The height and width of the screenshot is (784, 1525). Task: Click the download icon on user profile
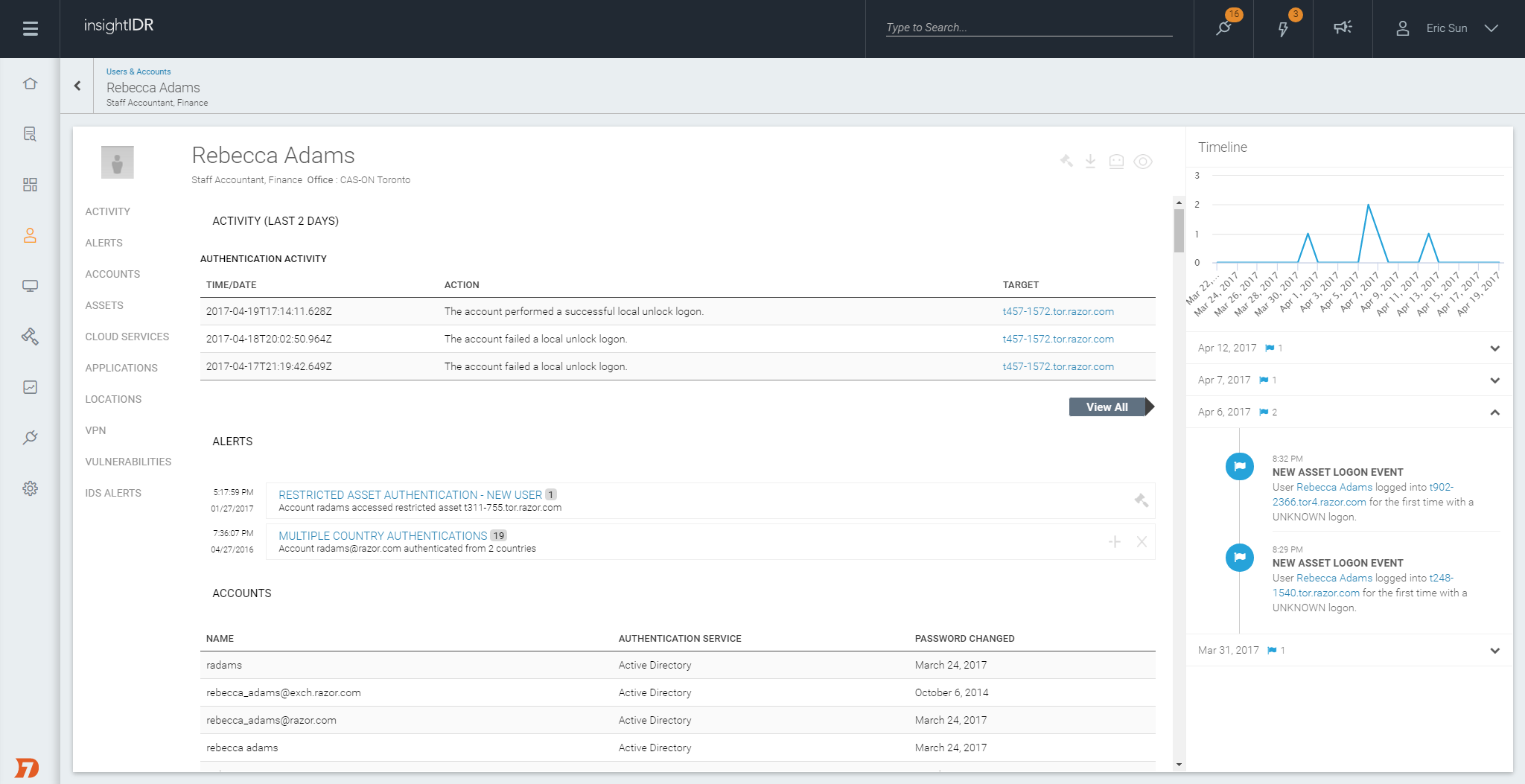pos(1090,161)
